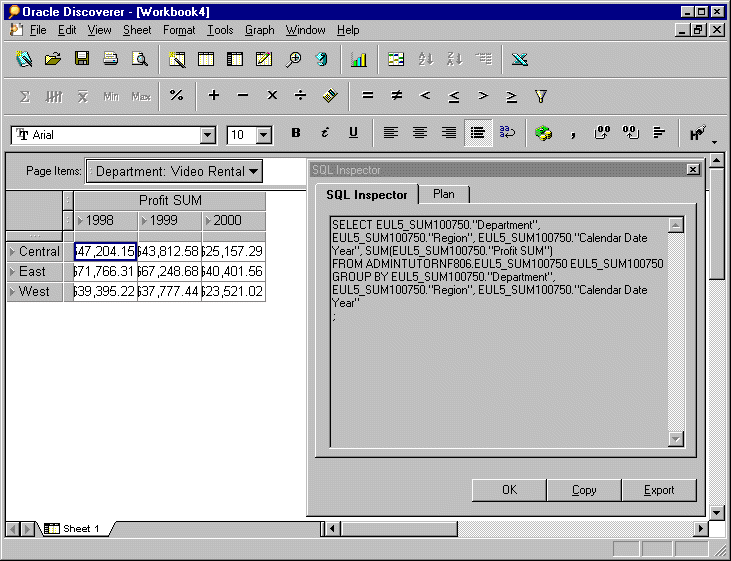
Task: Open the File menu
Action: point(38,30)
